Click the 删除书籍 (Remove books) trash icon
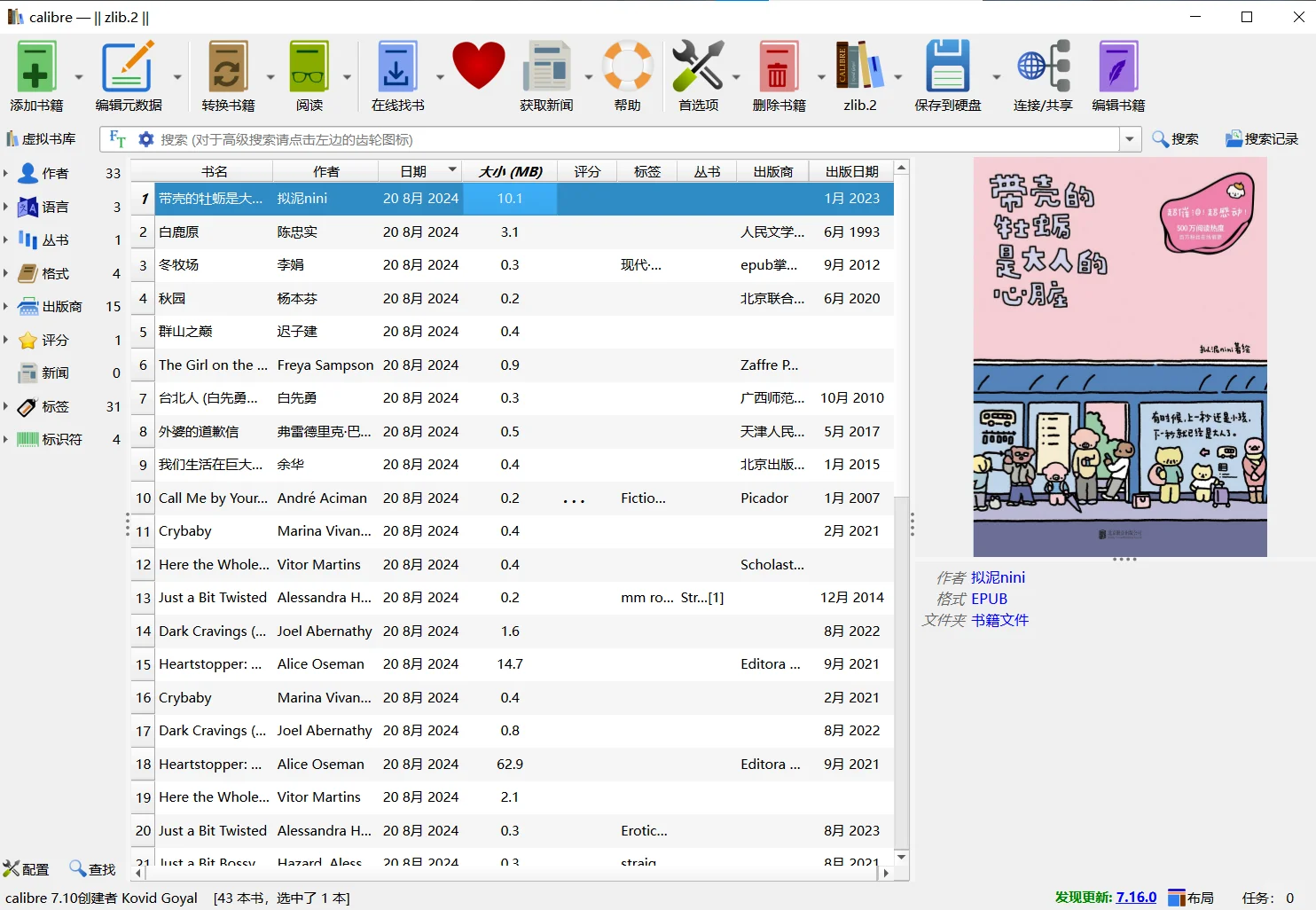 (778, 67)
